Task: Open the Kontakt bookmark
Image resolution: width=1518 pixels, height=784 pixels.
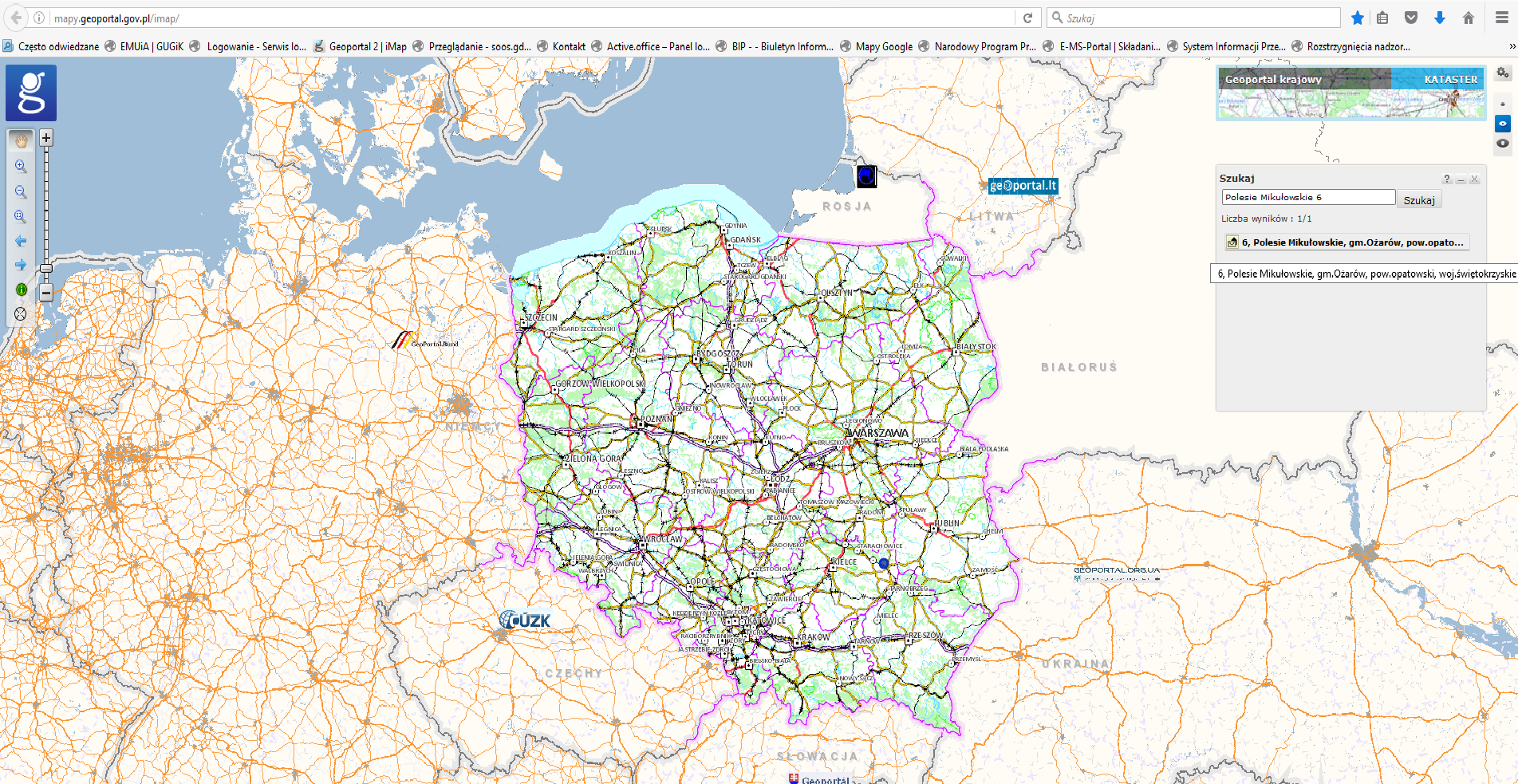Action: 562,46
